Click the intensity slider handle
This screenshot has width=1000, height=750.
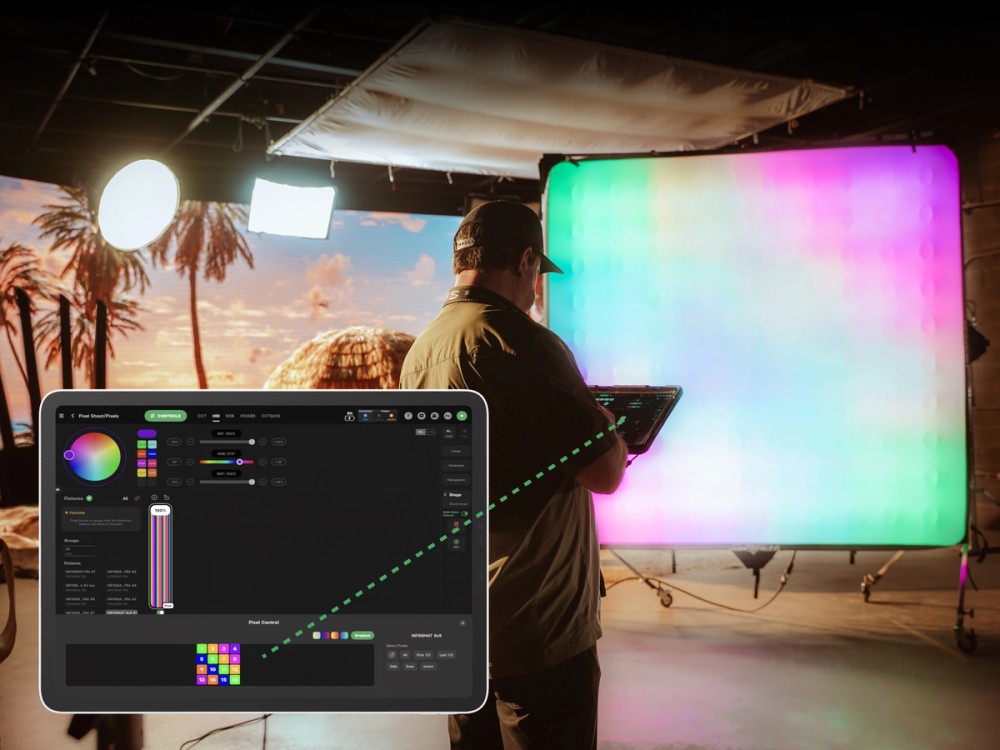click(252, 442)
